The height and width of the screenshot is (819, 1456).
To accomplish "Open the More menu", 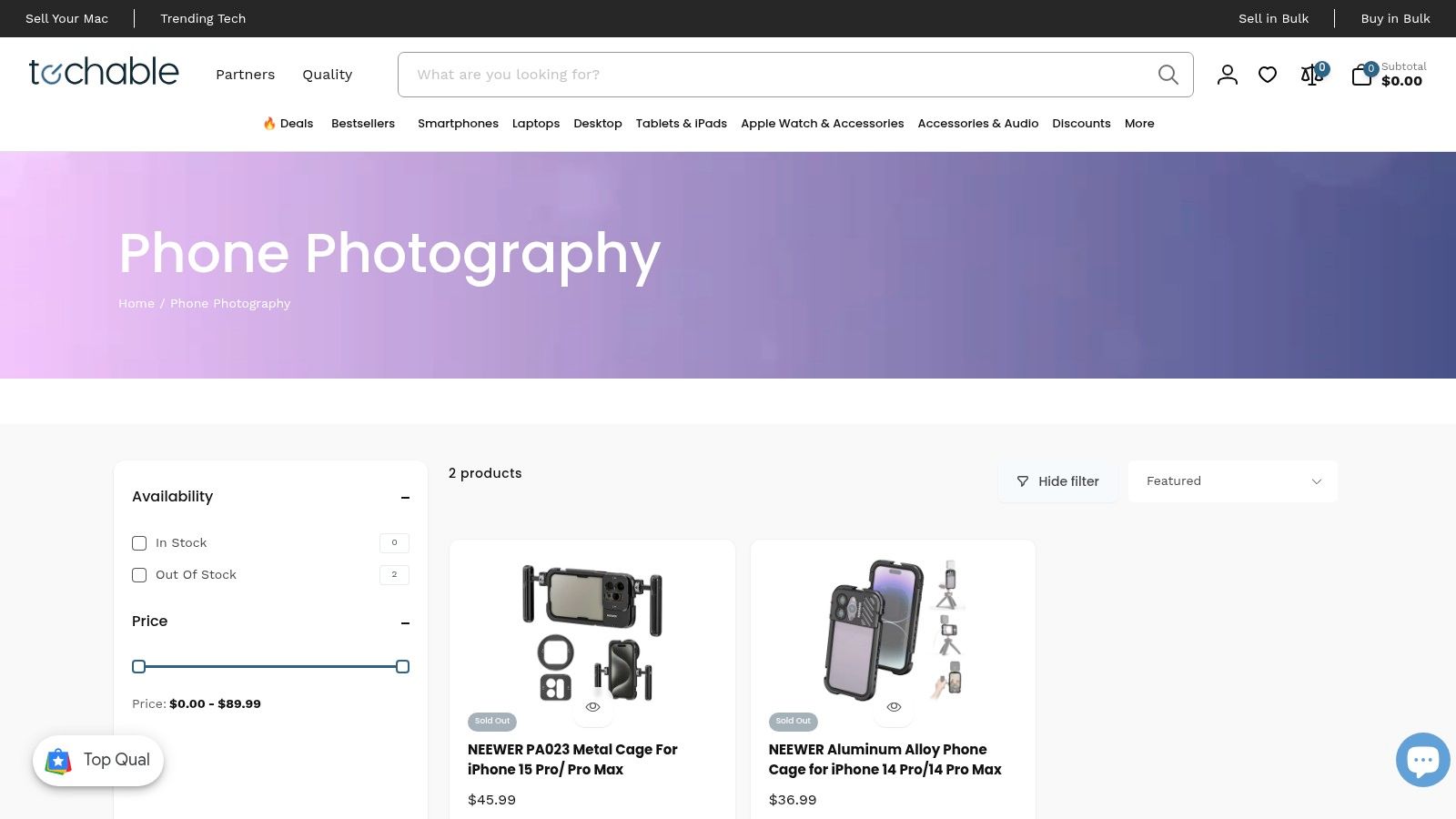I will tap(1139, 124).
